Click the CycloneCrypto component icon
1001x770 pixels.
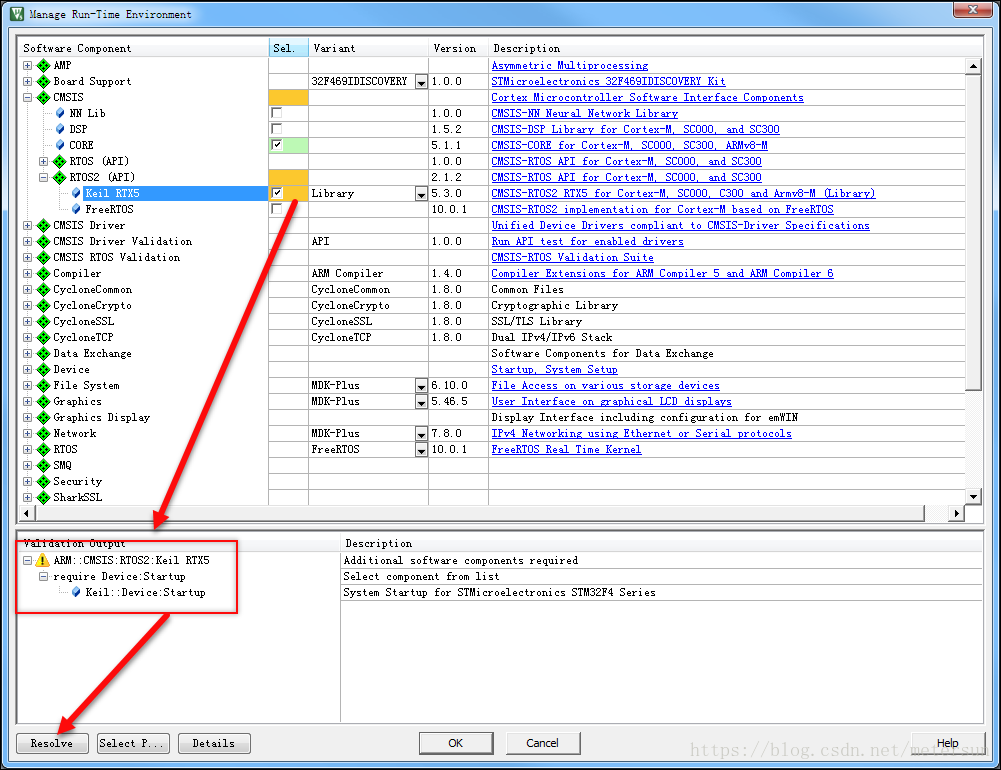click(x=43, y=305)
